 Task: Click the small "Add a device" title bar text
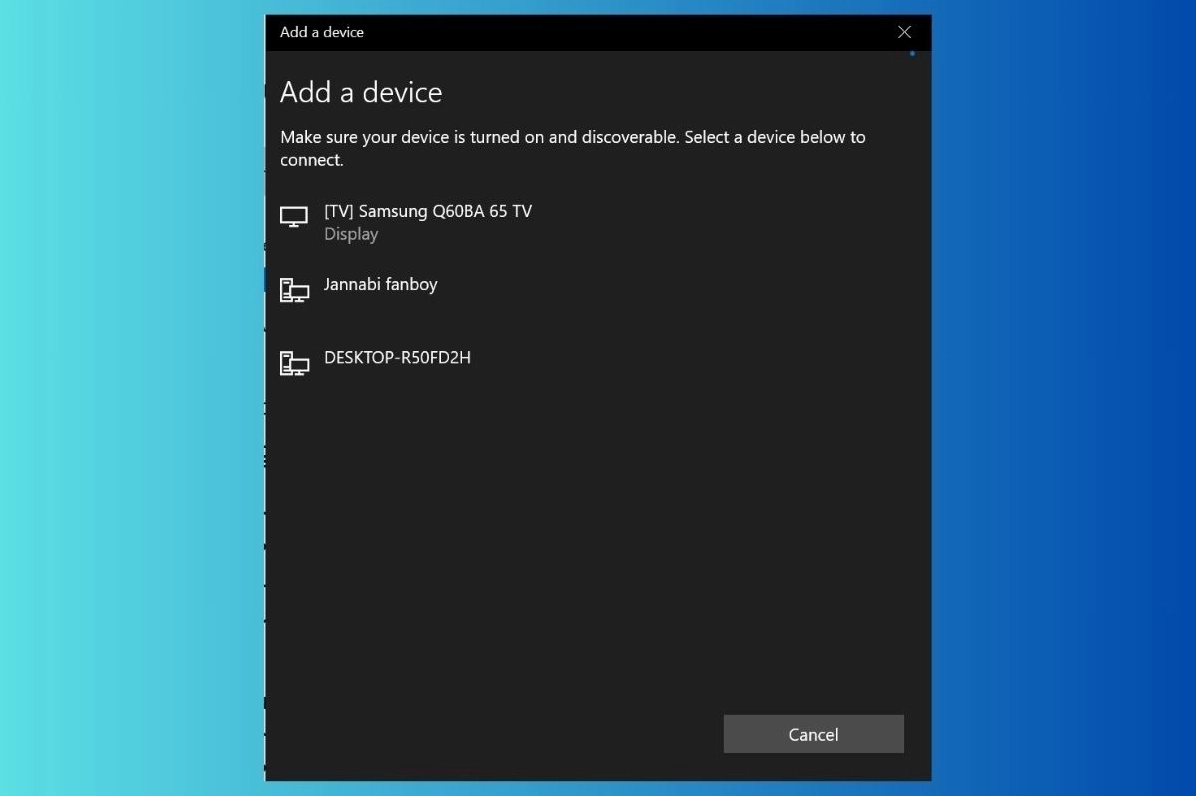[322, 32]
